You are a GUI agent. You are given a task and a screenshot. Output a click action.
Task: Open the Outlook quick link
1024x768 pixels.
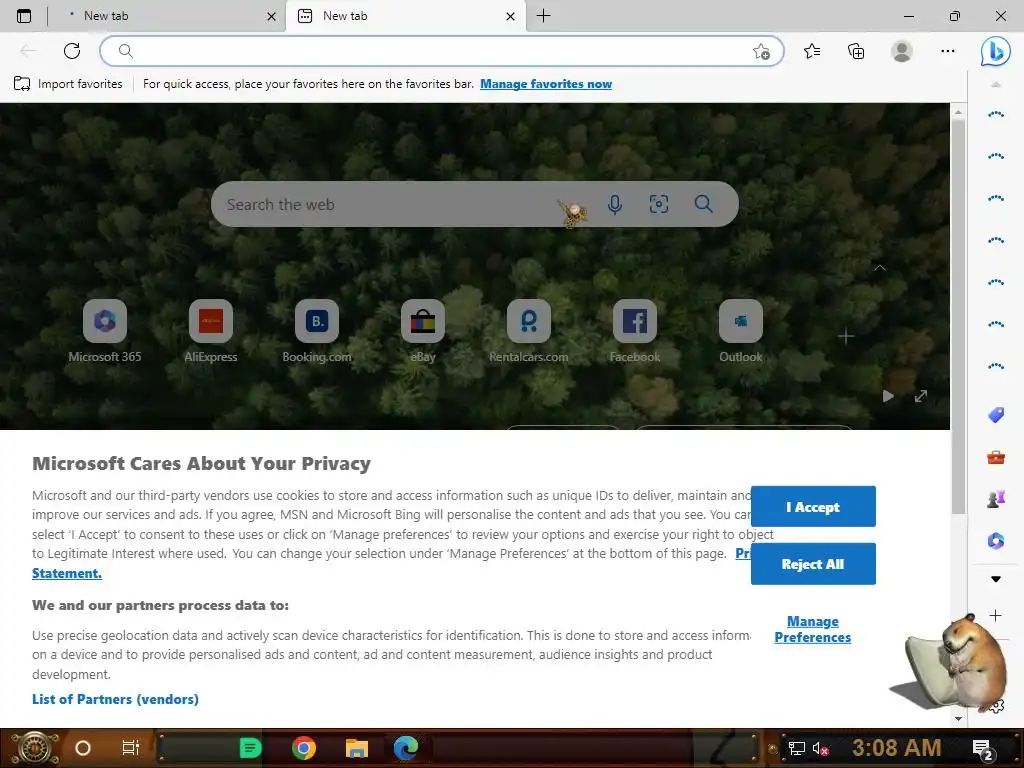pyautogui.click(x=741, y=331)
